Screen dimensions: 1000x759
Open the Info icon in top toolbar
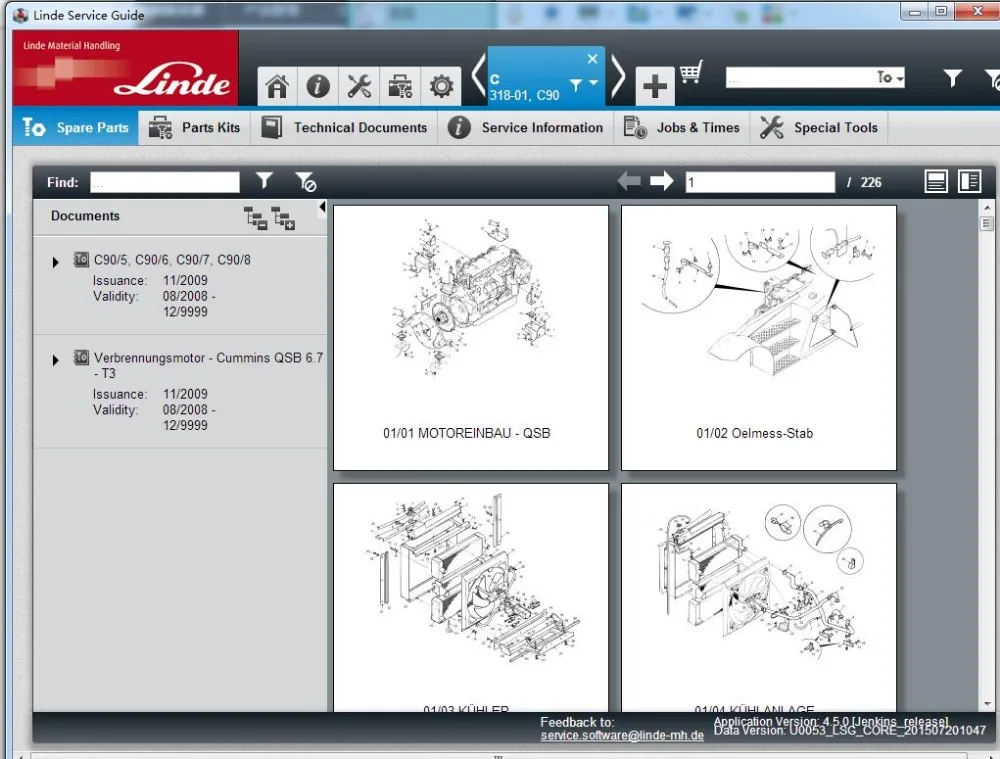318,86
